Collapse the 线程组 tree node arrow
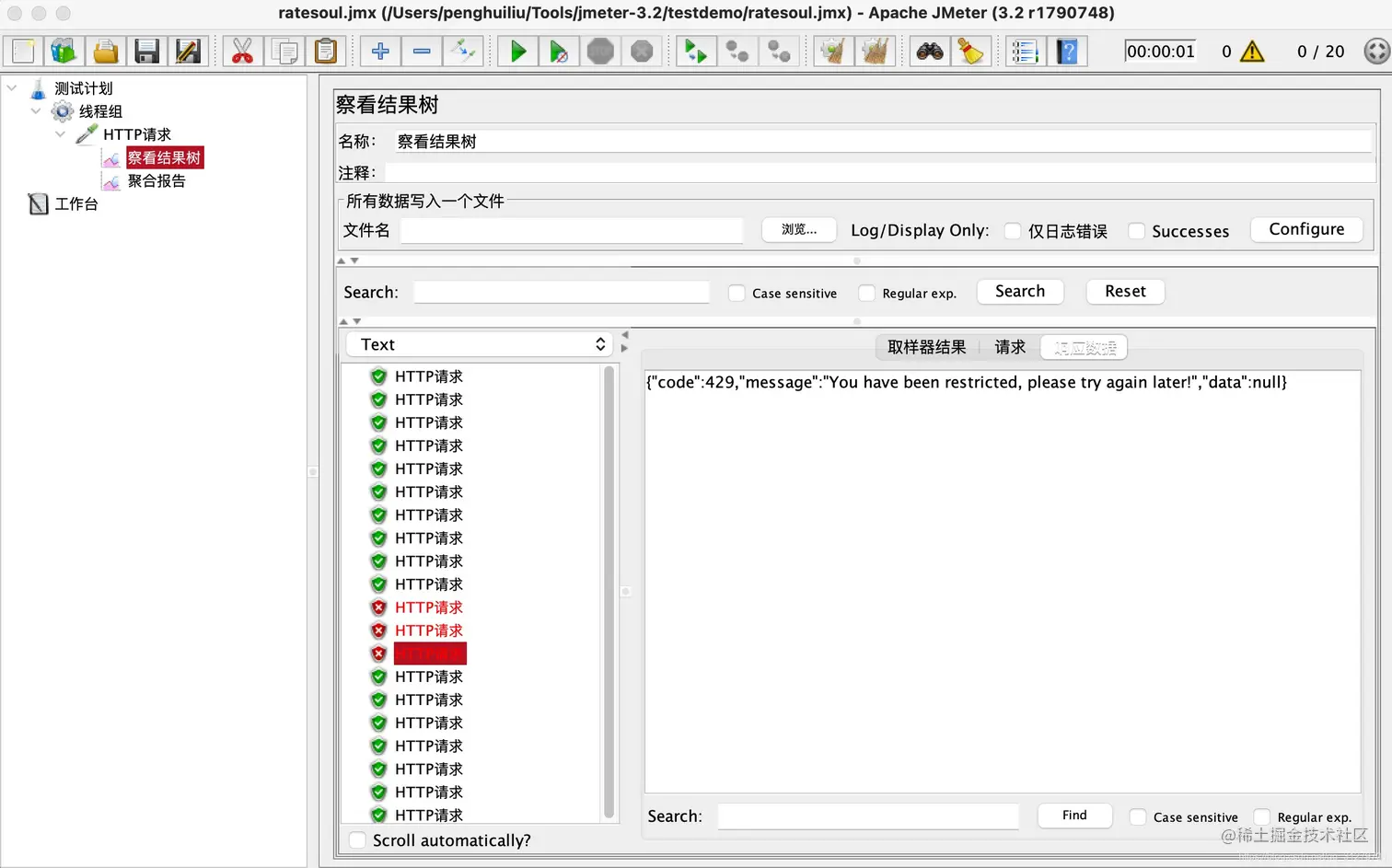 tap(36, 111)
